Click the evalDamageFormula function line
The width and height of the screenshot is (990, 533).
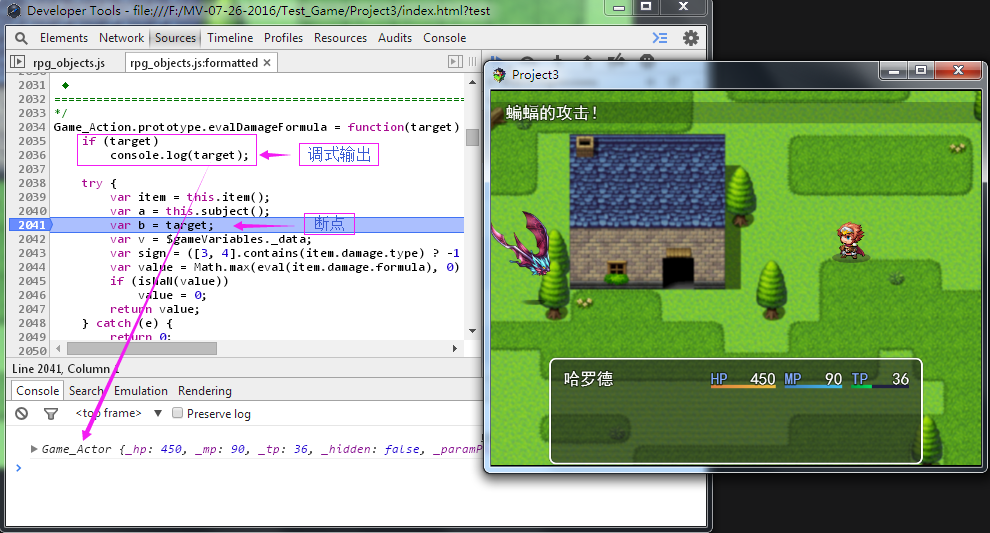click(x=256, y=127)
